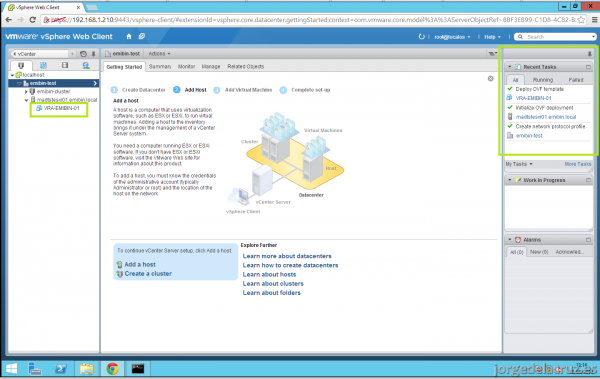The image size is (600, 379).
Task: Open Server Manager from taskbar
Action: 35,369
